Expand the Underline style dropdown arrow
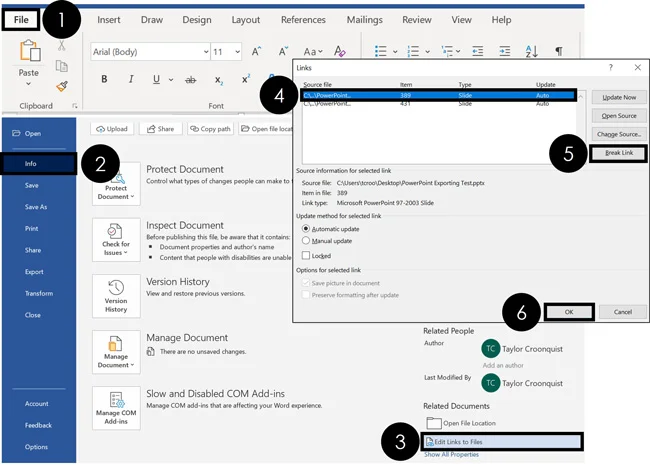 (x=171, y=80)
